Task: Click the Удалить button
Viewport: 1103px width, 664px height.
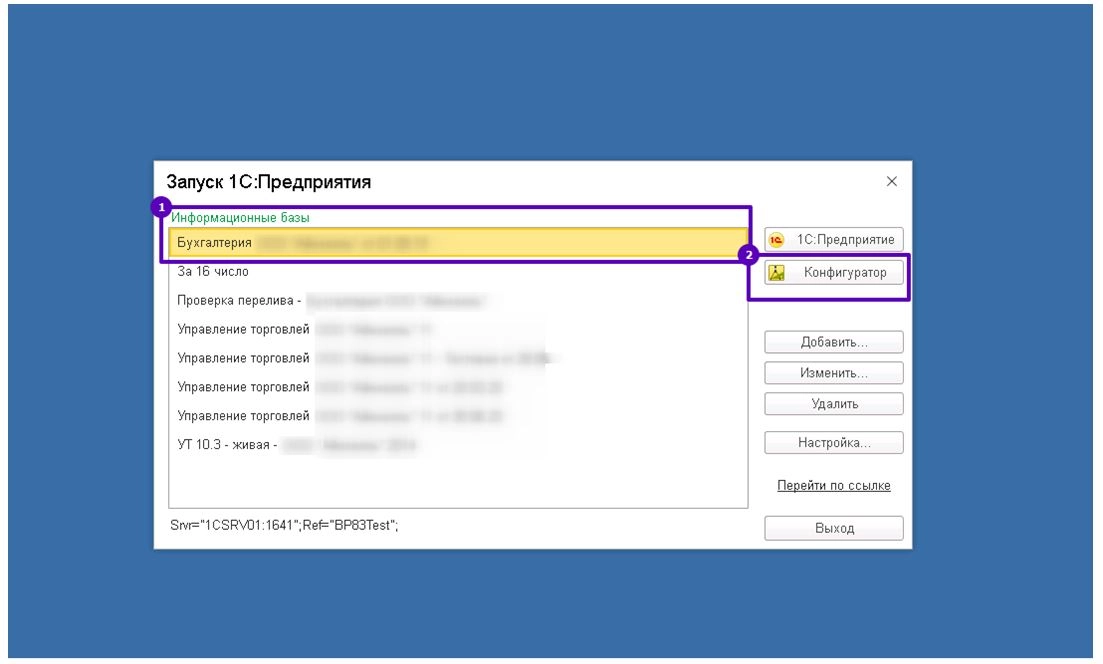Action: 834,404
